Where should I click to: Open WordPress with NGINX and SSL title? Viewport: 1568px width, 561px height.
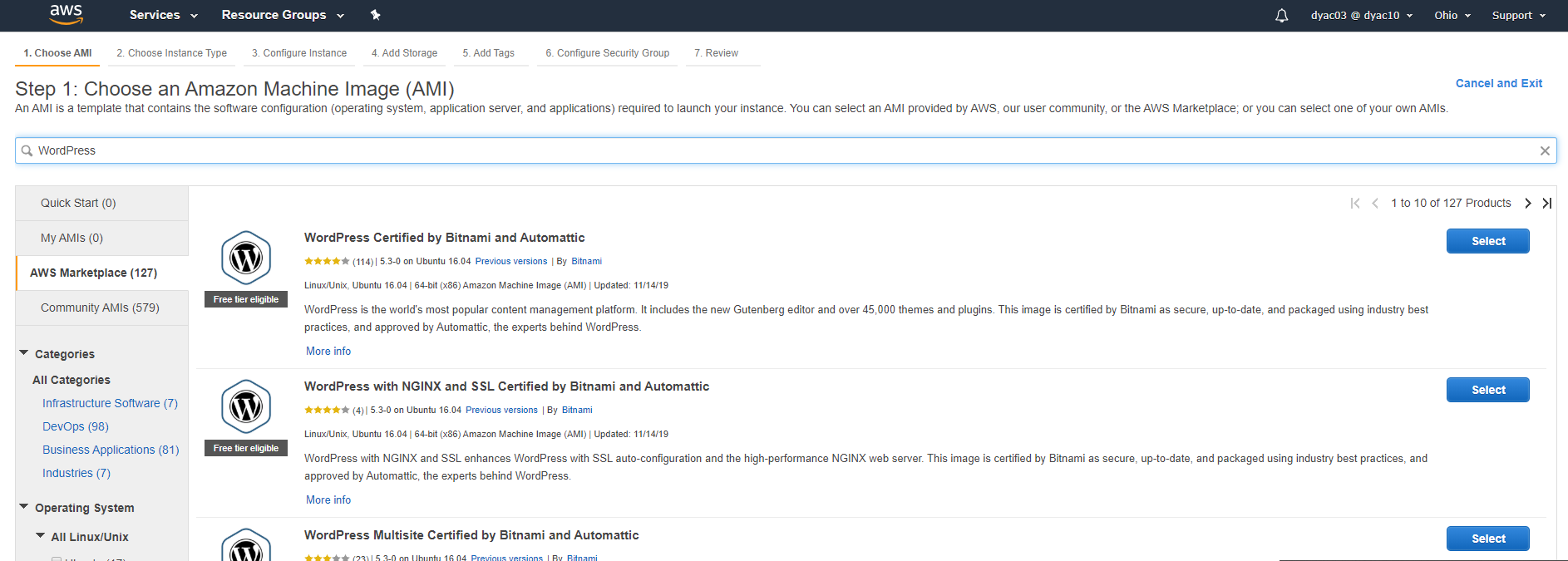tap(506, 386)
